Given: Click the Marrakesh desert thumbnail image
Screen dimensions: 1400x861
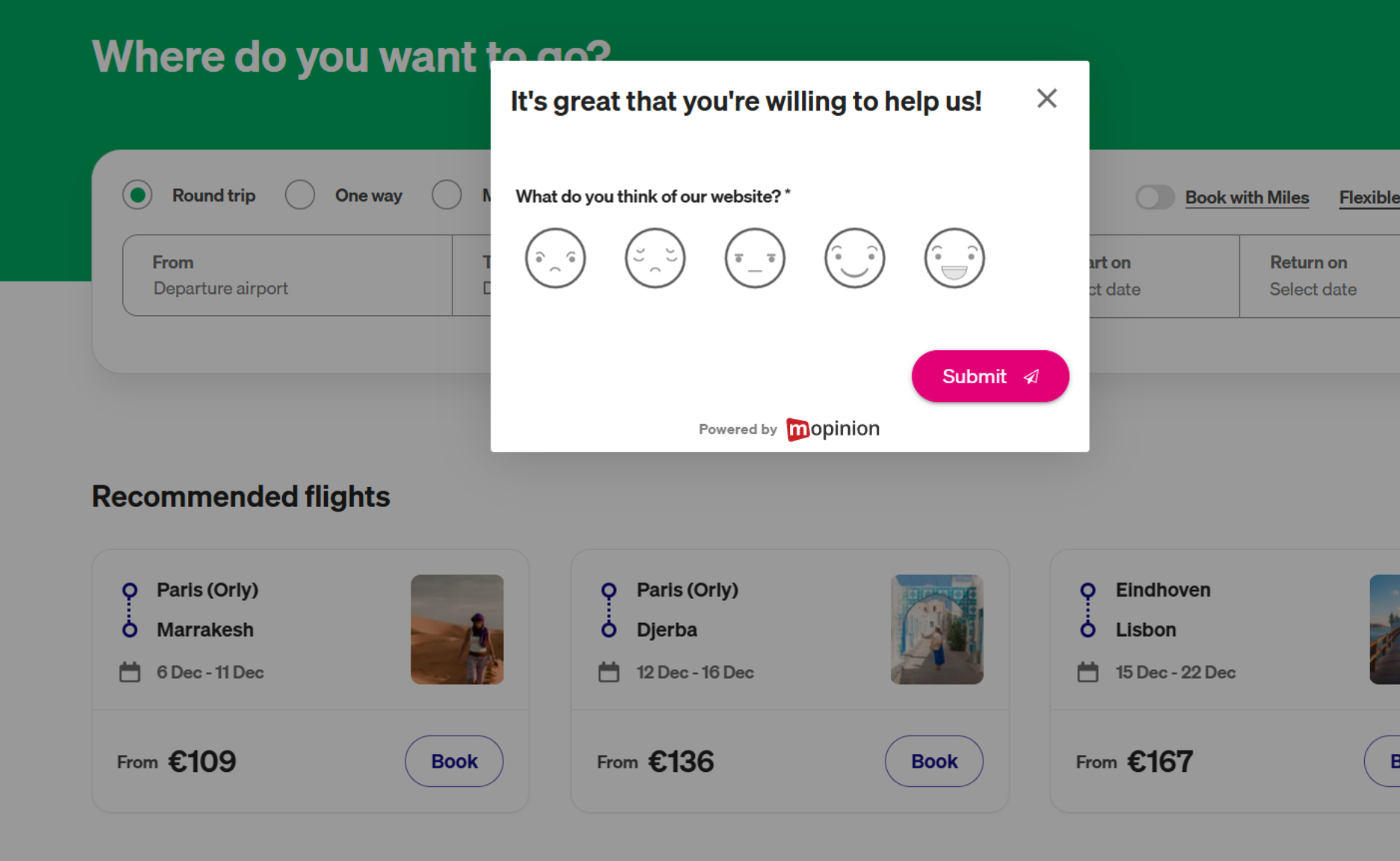Looking at the screenshot, I should click(x=457, y=629).
